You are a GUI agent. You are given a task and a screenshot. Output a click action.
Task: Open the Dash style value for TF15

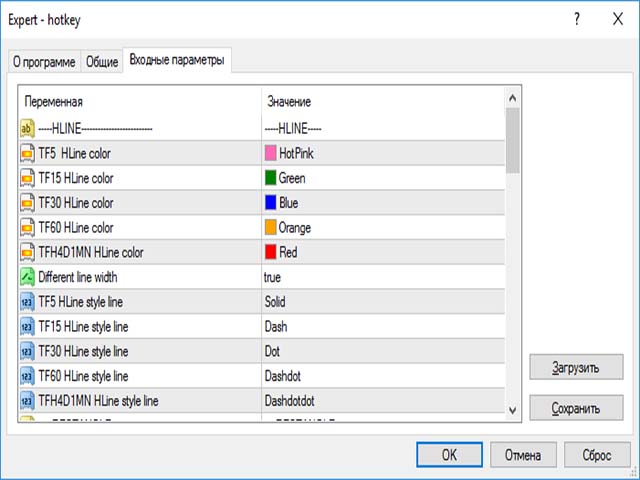tap(276, 327)
